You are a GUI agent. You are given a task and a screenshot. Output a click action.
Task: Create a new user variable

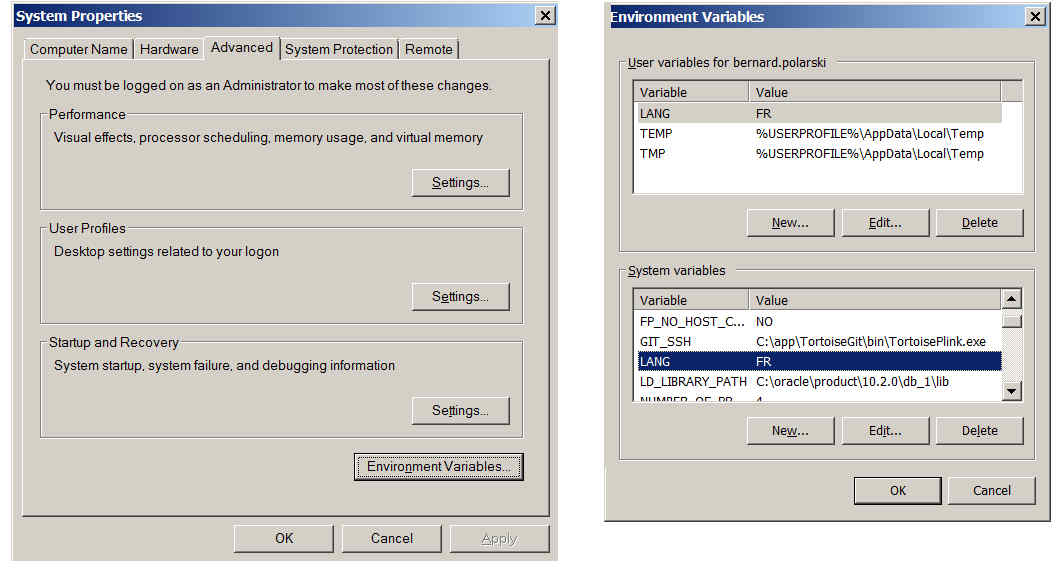pos(790,223)
